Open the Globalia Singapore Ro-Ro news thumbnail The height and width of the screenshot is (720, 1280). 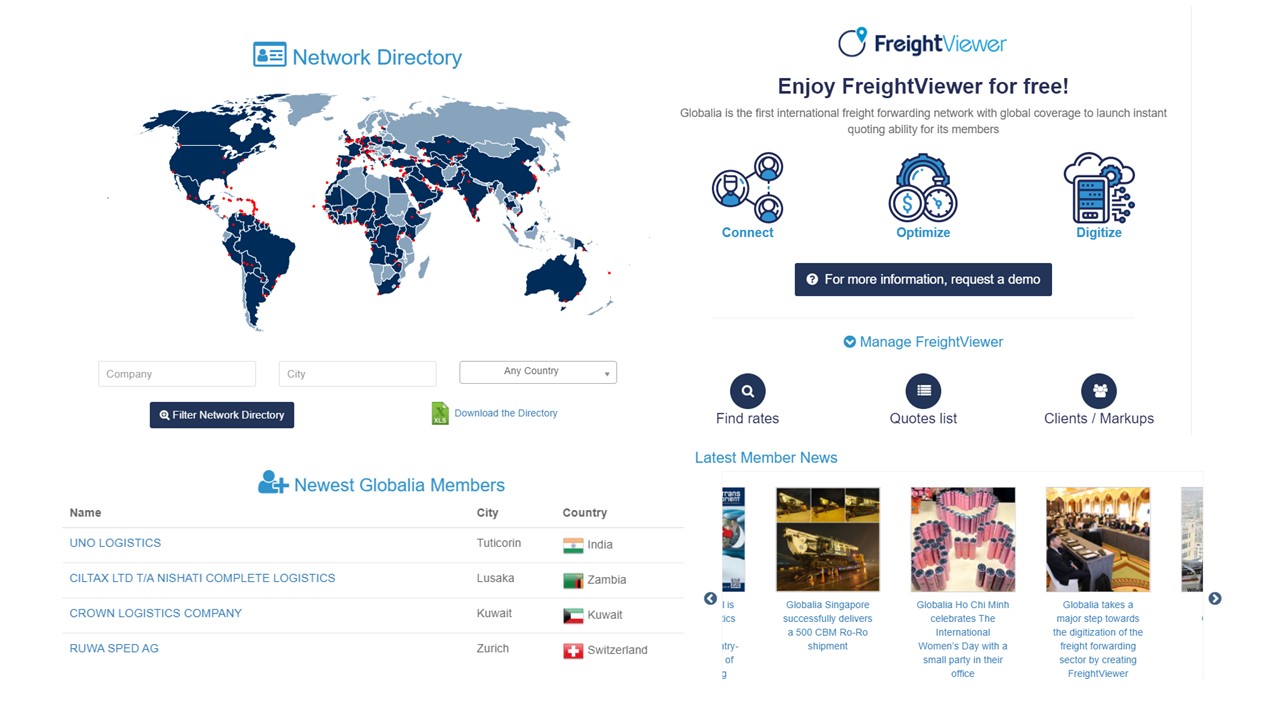click(x=827, y=538)
